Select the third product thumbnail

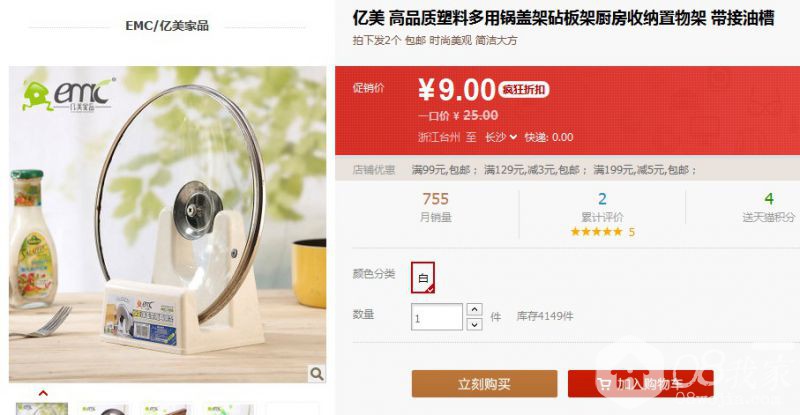pos(167,409)
